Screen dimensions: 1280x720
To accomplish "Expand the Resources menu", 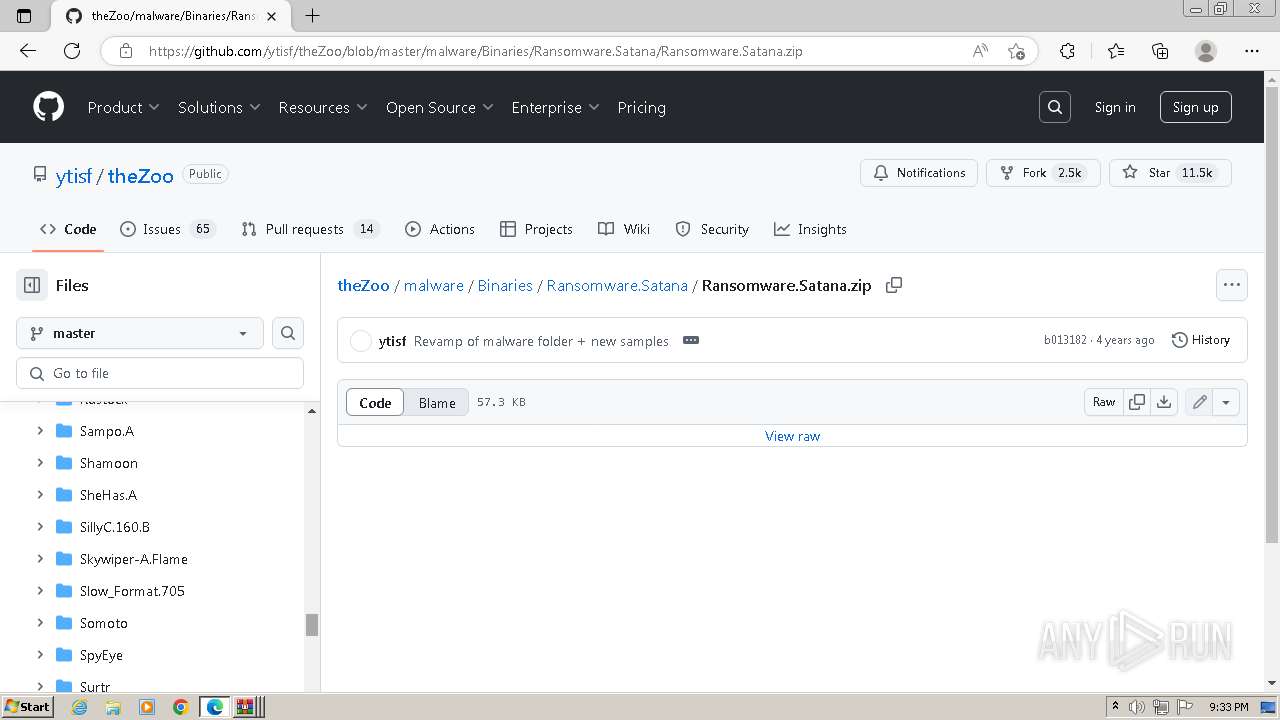I will pyautogui.click(x=323, y=107).
